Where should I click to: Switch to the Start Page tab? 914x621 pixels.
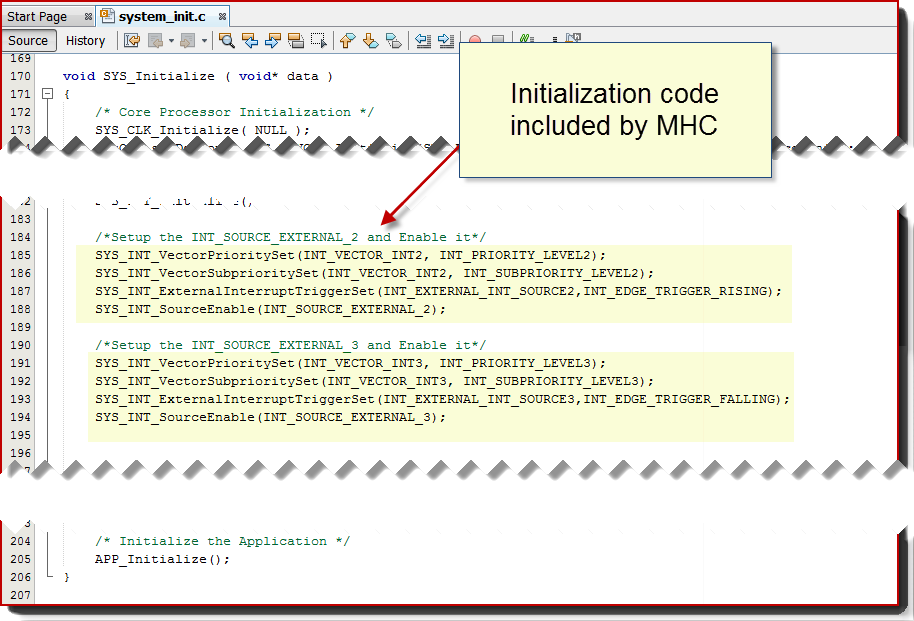[40, 15]
